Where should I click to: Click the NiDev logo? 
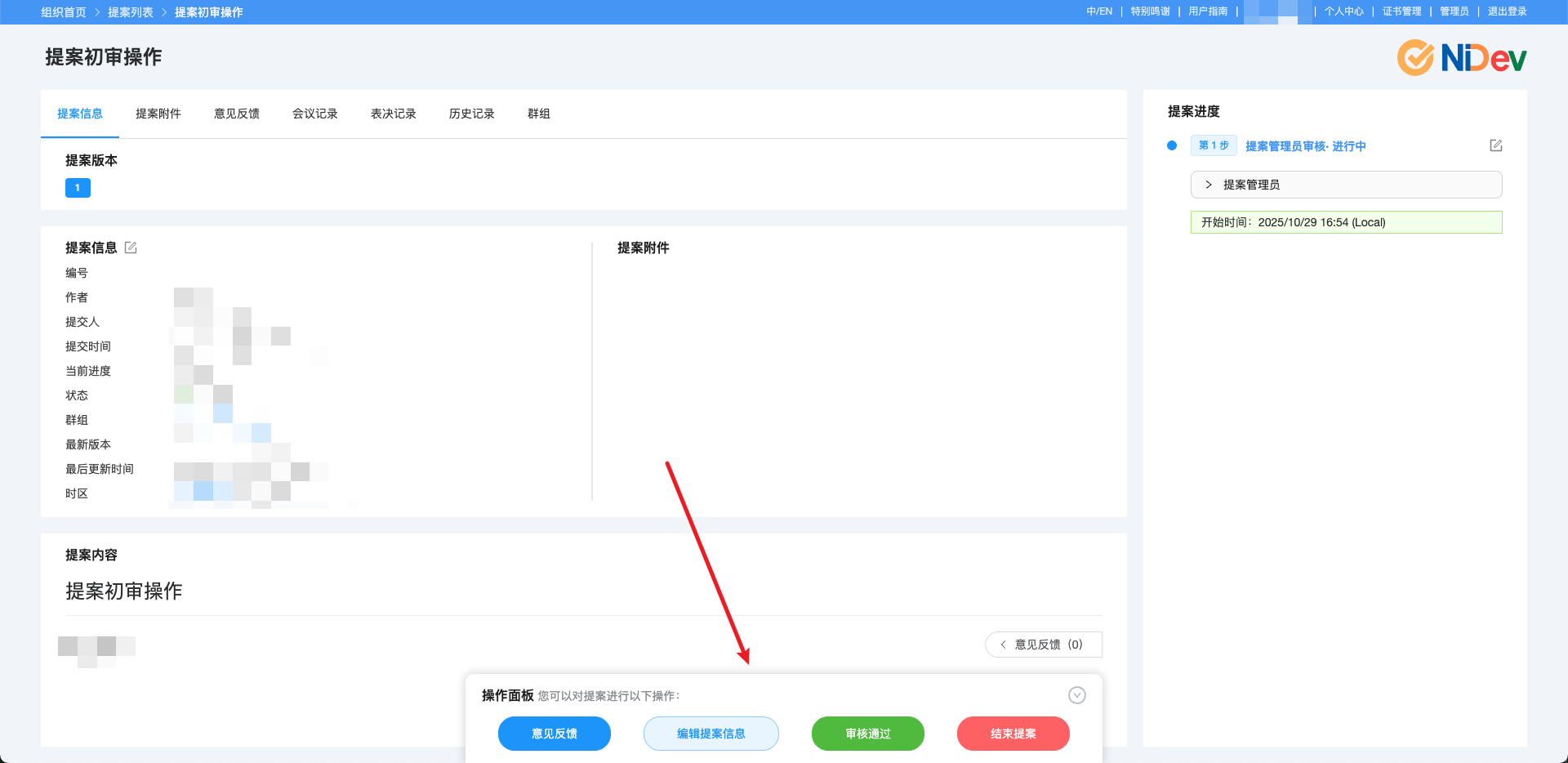1459,57
